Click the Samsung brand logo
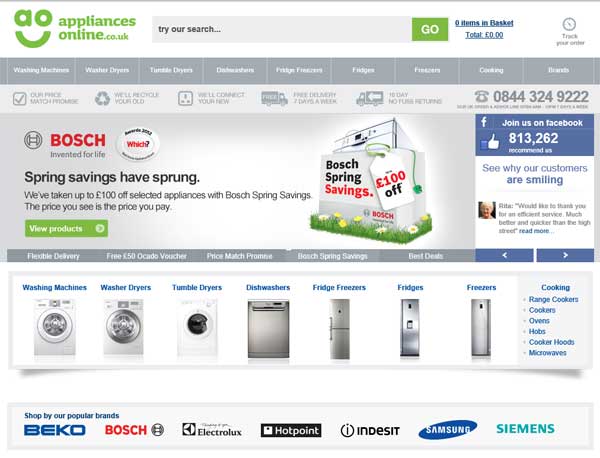 (x=448, y=430)
